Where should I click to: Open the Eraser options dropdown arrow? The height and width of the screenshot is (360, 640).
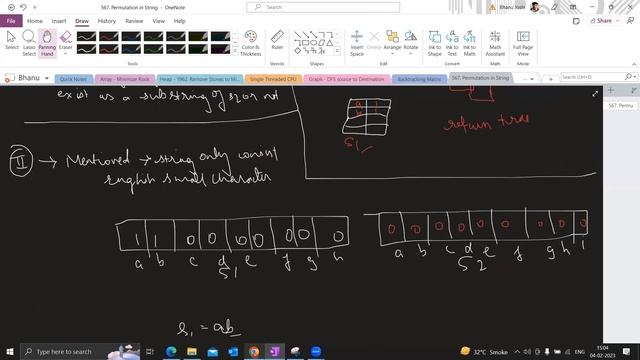point(65,54)
